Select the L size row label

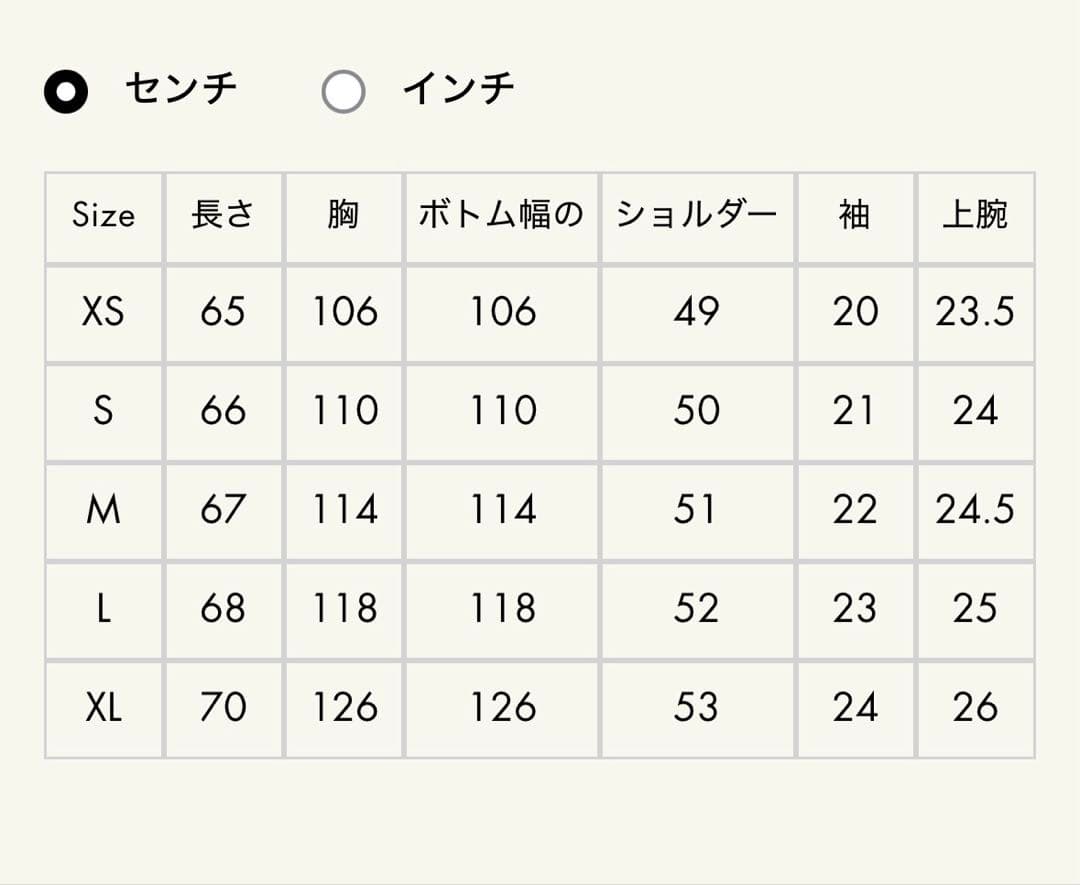[103, 609]
